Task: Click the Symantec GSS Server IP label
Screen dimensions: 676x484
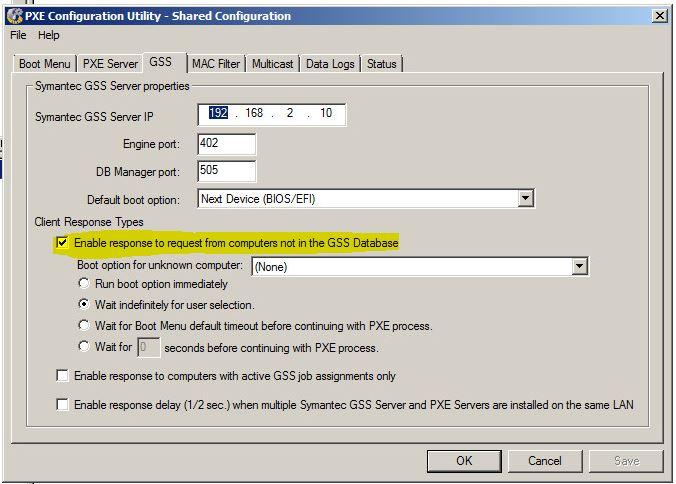Action: 94,117
